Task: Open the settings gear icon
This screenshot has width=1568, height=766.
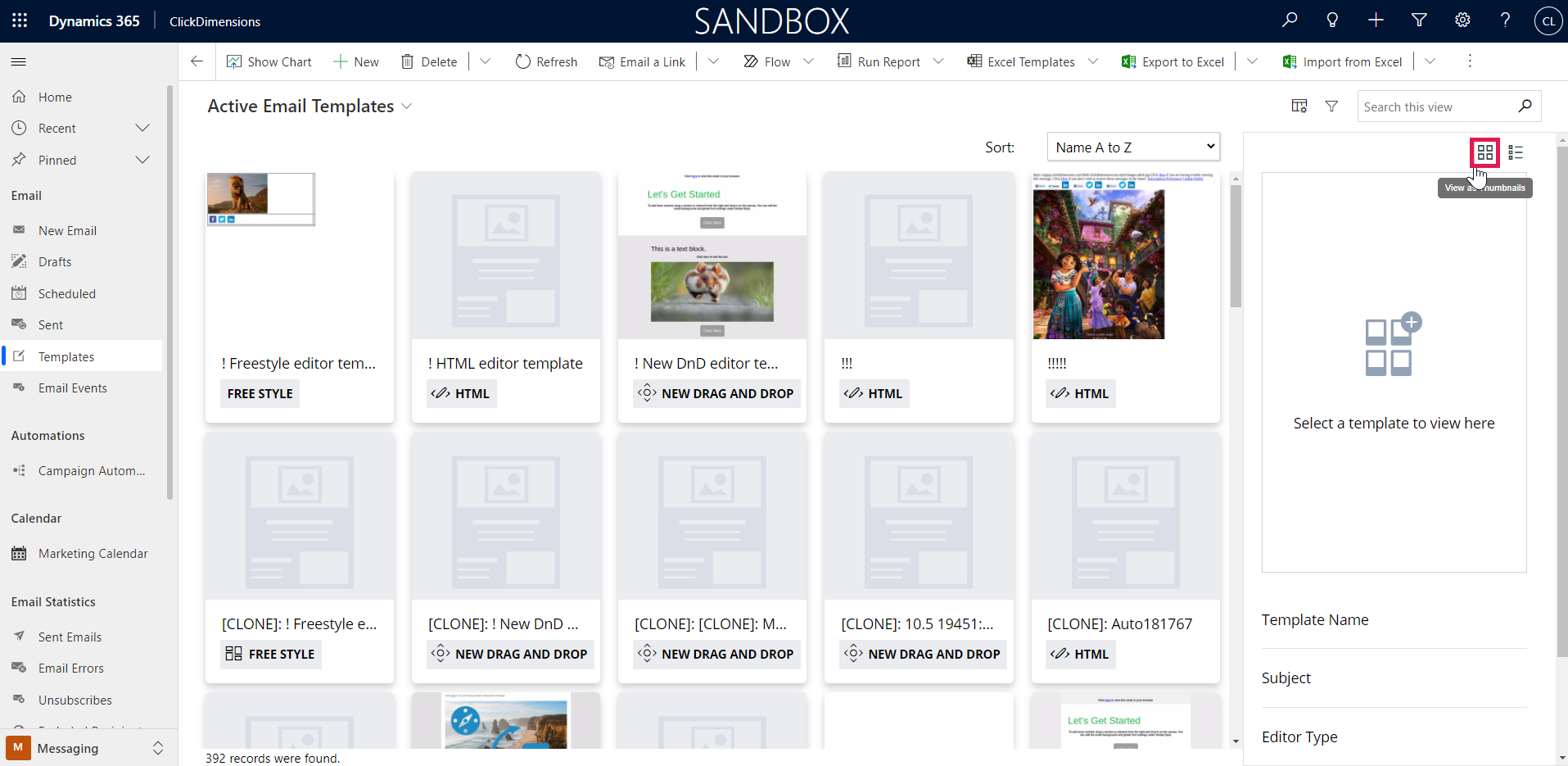Action: 1462,20
